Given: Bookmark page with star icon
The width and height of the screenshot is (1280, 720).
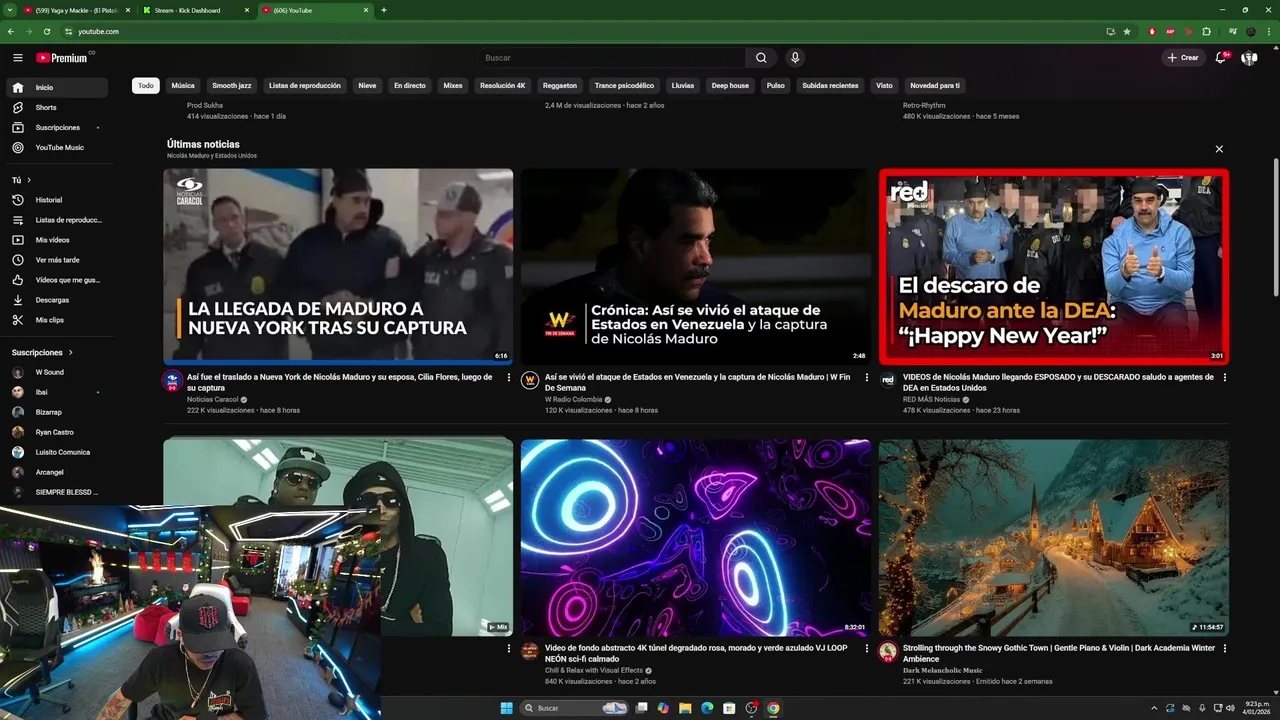Looking at the screenshot, I should [1127, 31].
